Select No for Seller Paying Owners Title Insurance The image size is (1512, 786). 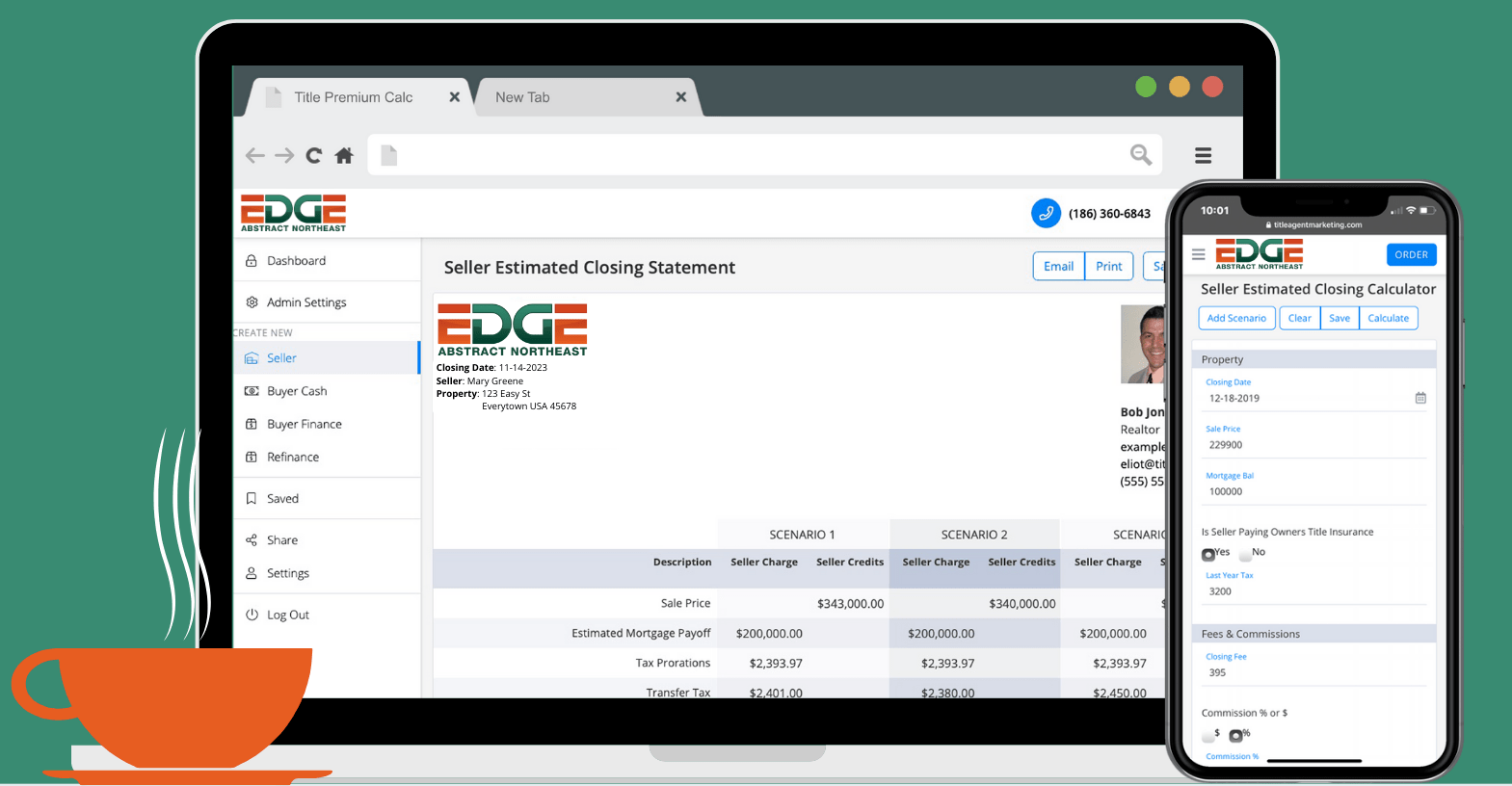pos(1245,554)
